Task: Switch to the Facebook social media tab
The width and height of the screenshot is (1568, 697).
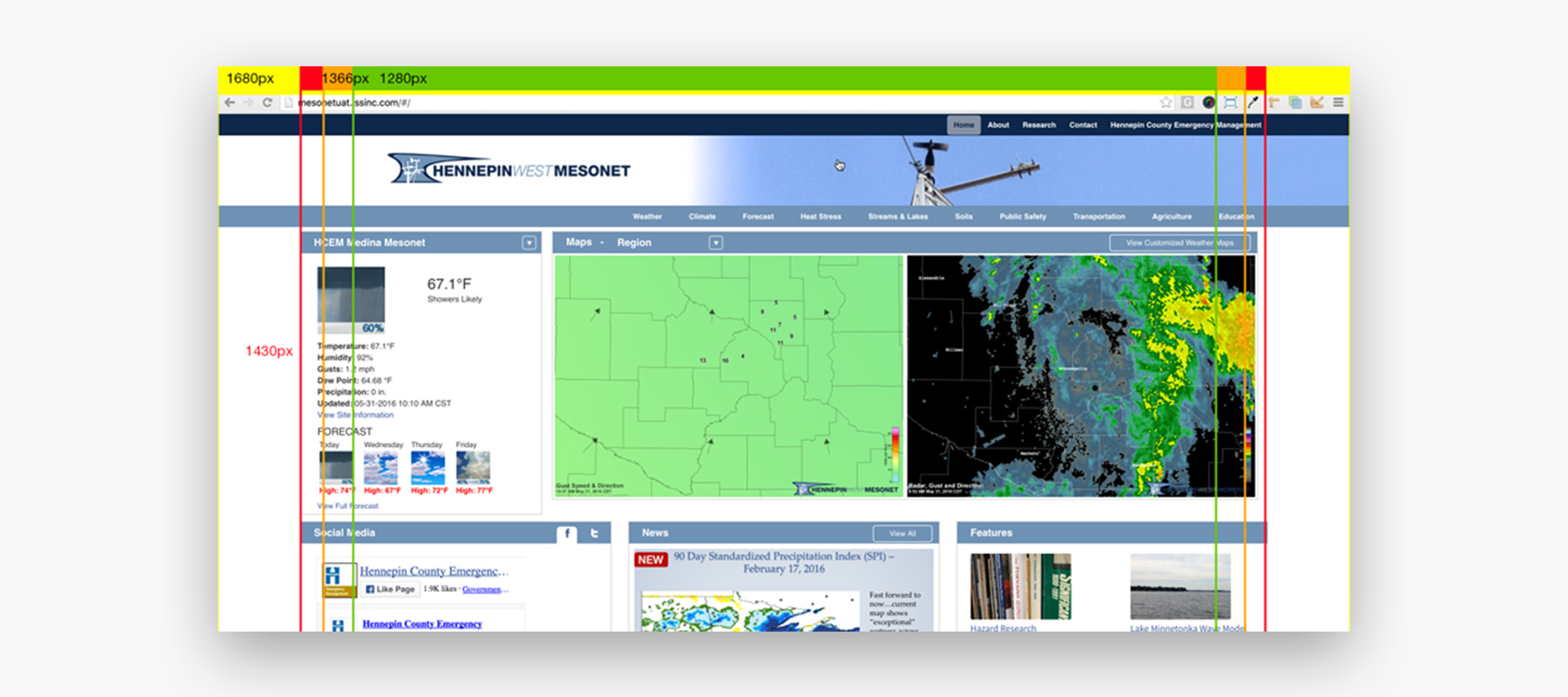Action: (567, 533)
